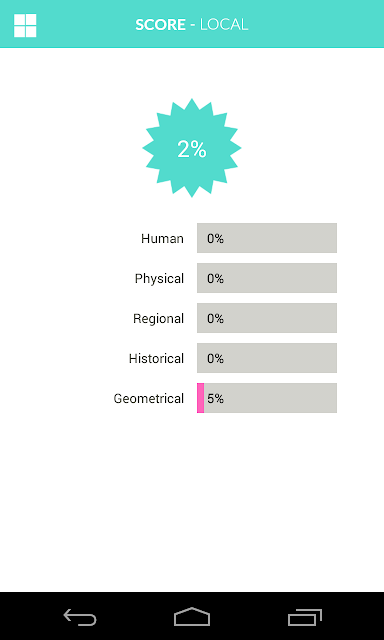
Task: Click the 0% value in Human bar
Action: 215,238
